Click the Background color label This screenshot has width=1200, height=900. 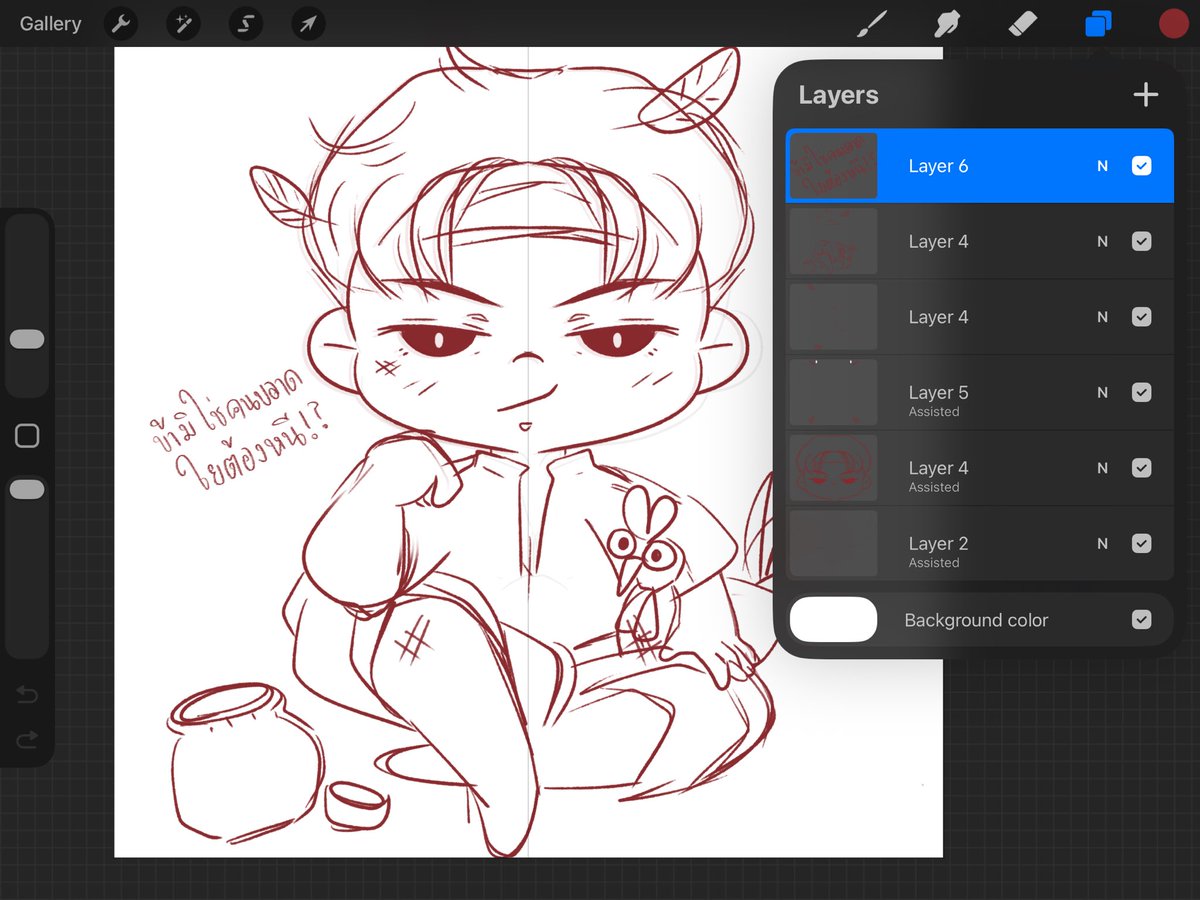pos(976,620)
